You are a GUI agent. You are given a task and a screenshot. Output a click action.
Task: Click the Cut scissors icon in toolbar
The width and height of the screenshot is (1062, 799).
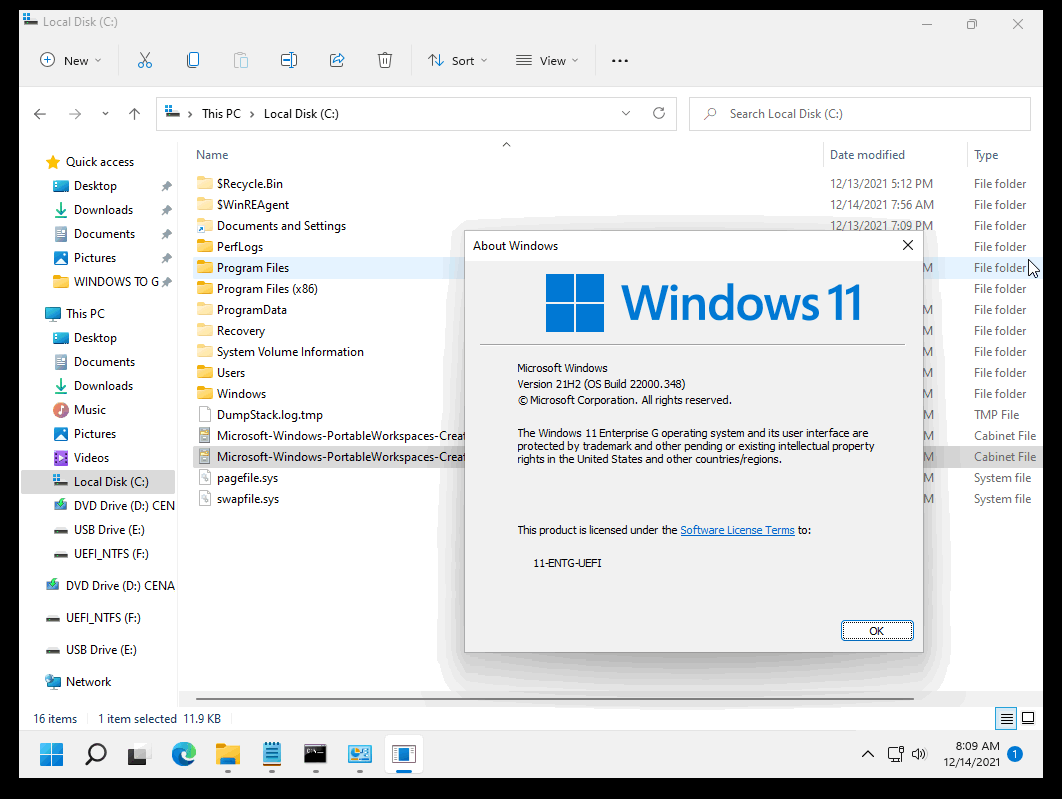(145, 60)
